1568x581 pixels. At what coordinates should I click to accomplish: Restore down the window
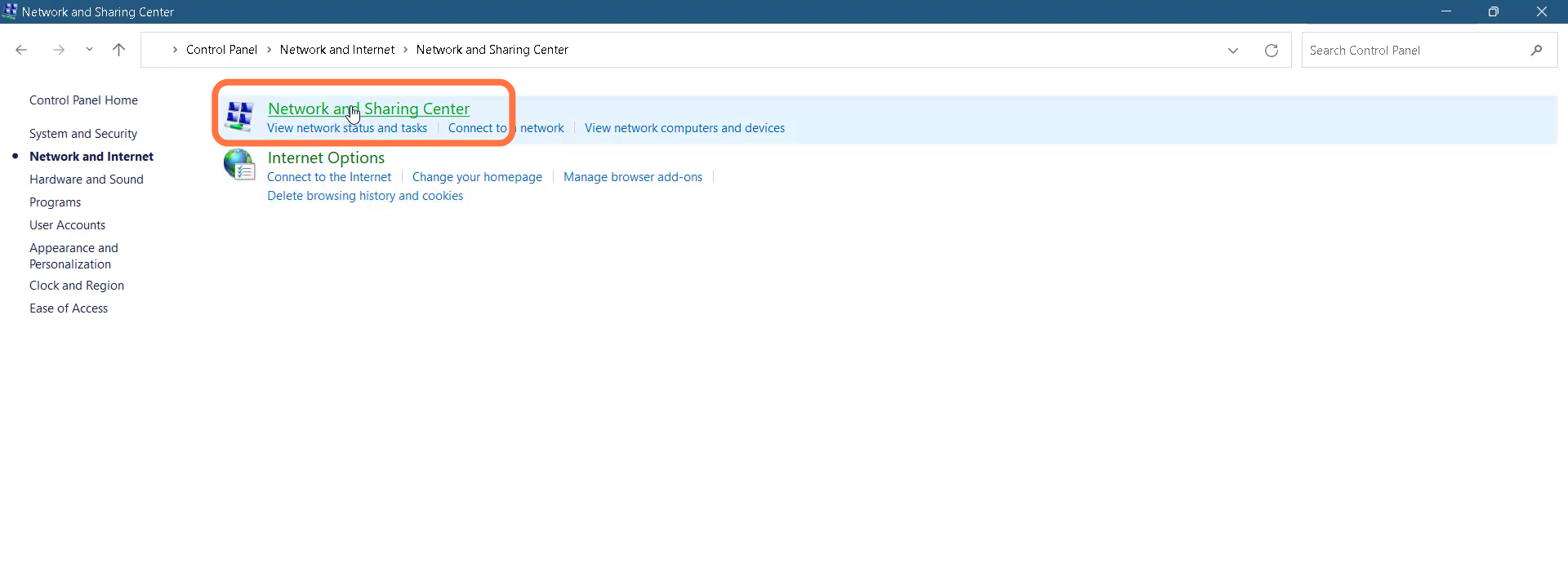pyautogui.click(x=1494, y=11)
